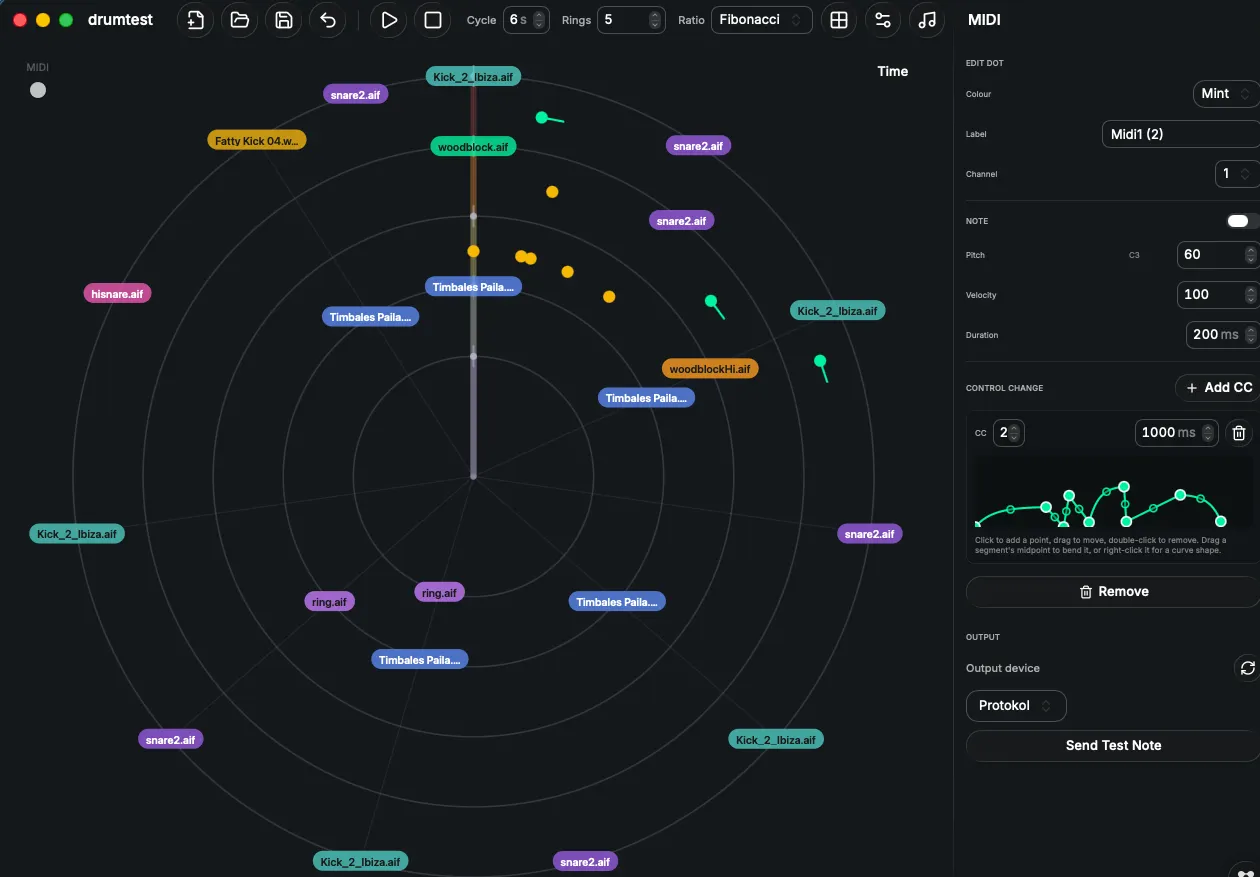Select the woodblock.aif sample label
Viewport: 1260px width, 877px height.
click(473, 147)
